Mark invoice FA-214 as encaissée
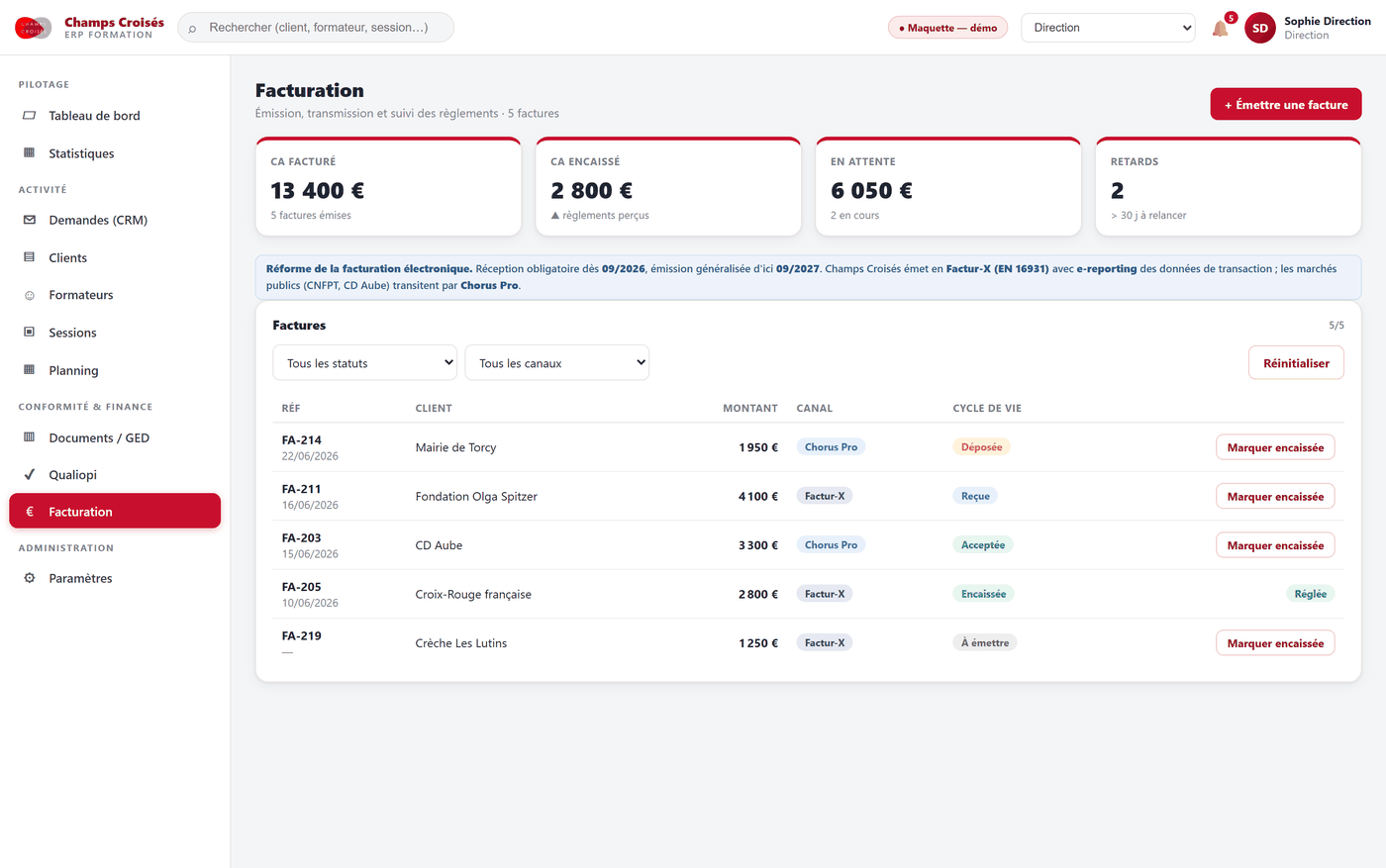Image resolution: width=1386 pixels, height=868 pixels. (x=1275, y=447)
